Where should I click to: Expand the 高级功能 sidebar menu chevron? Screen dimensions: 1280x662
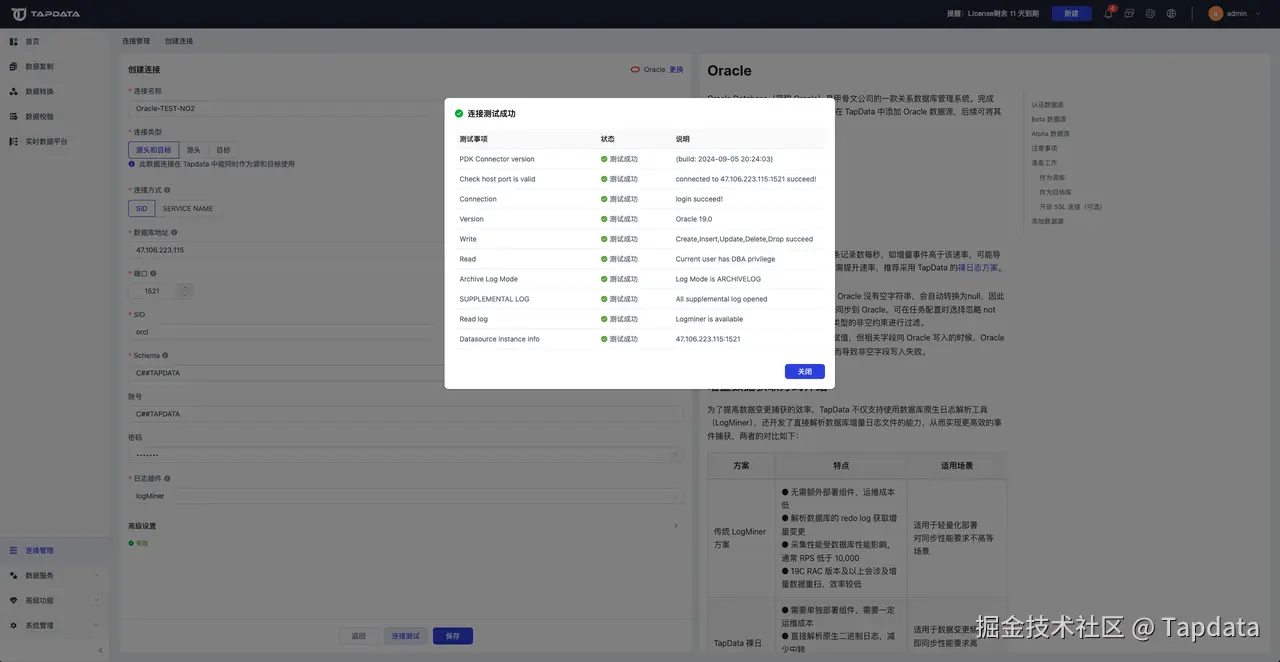[x=97, y=601]
